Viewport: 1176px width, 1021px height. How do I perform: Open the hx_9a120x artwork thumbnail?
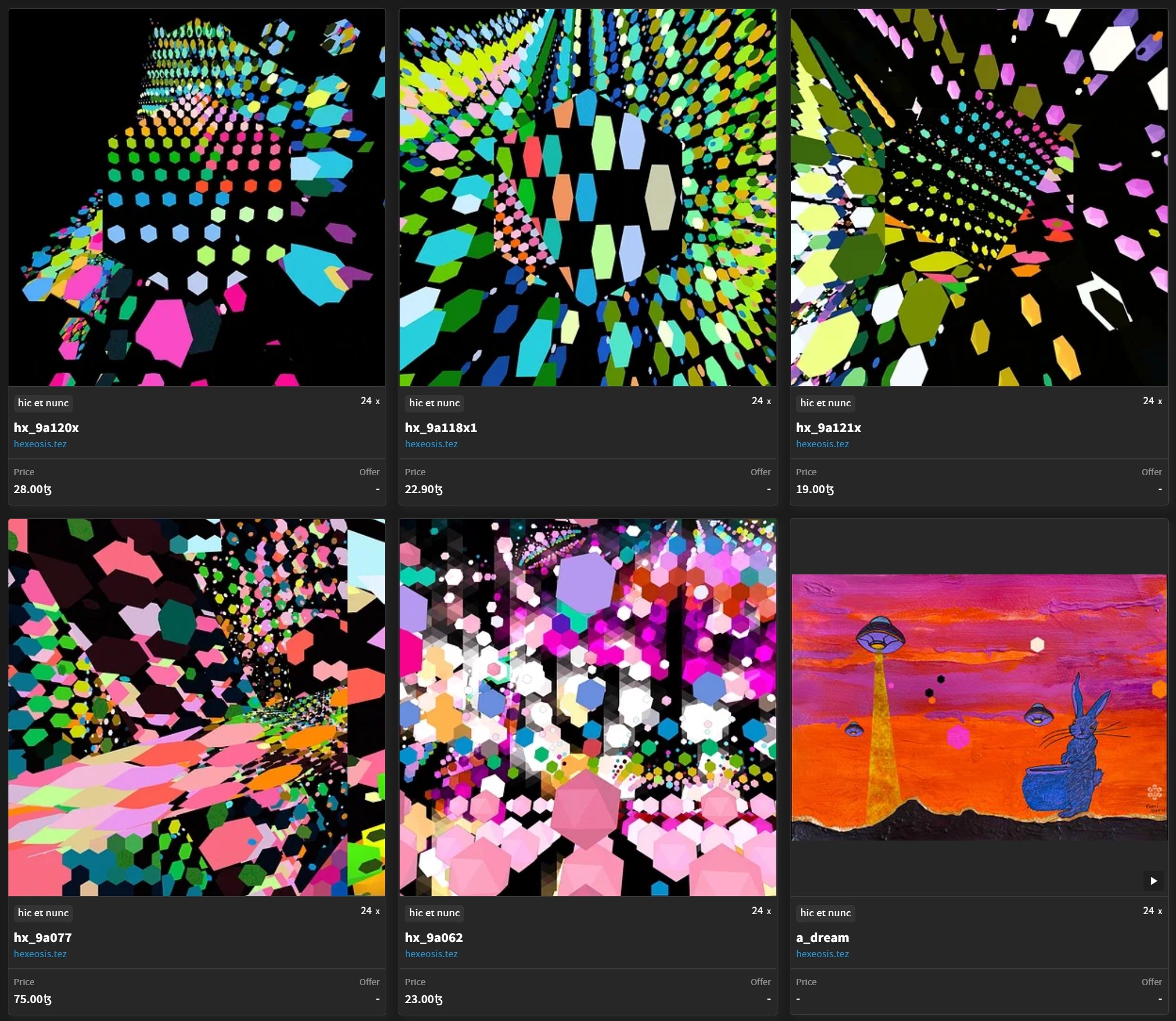coord(197,197)
